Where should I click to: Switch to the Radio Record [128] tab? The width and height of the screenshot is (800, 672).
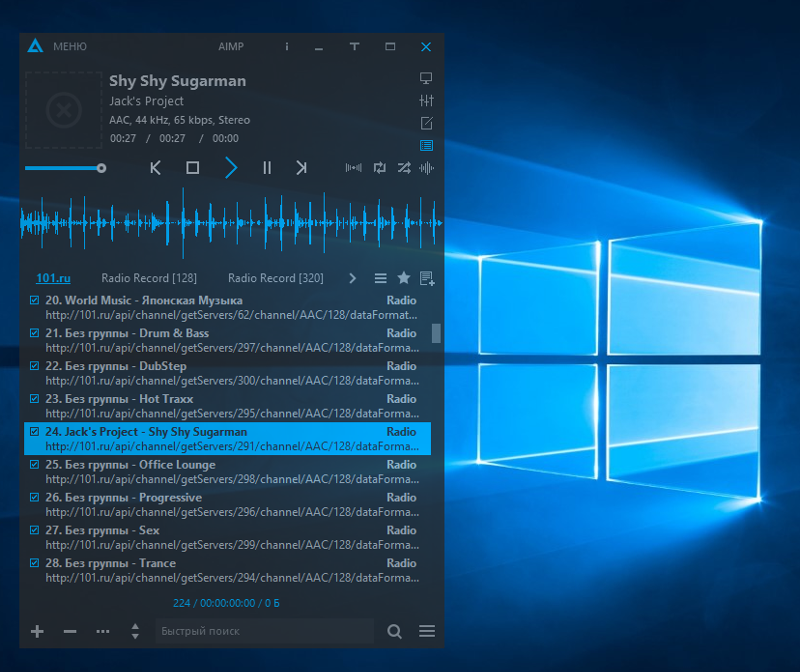[x=149, y=278]
